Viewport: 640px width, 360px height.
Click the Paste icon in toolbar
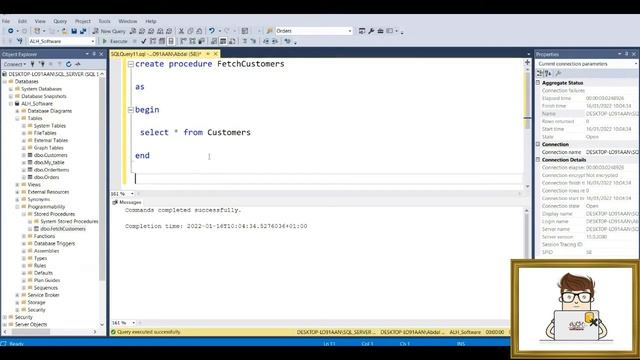pyautogui.click(x=199, y=31)
